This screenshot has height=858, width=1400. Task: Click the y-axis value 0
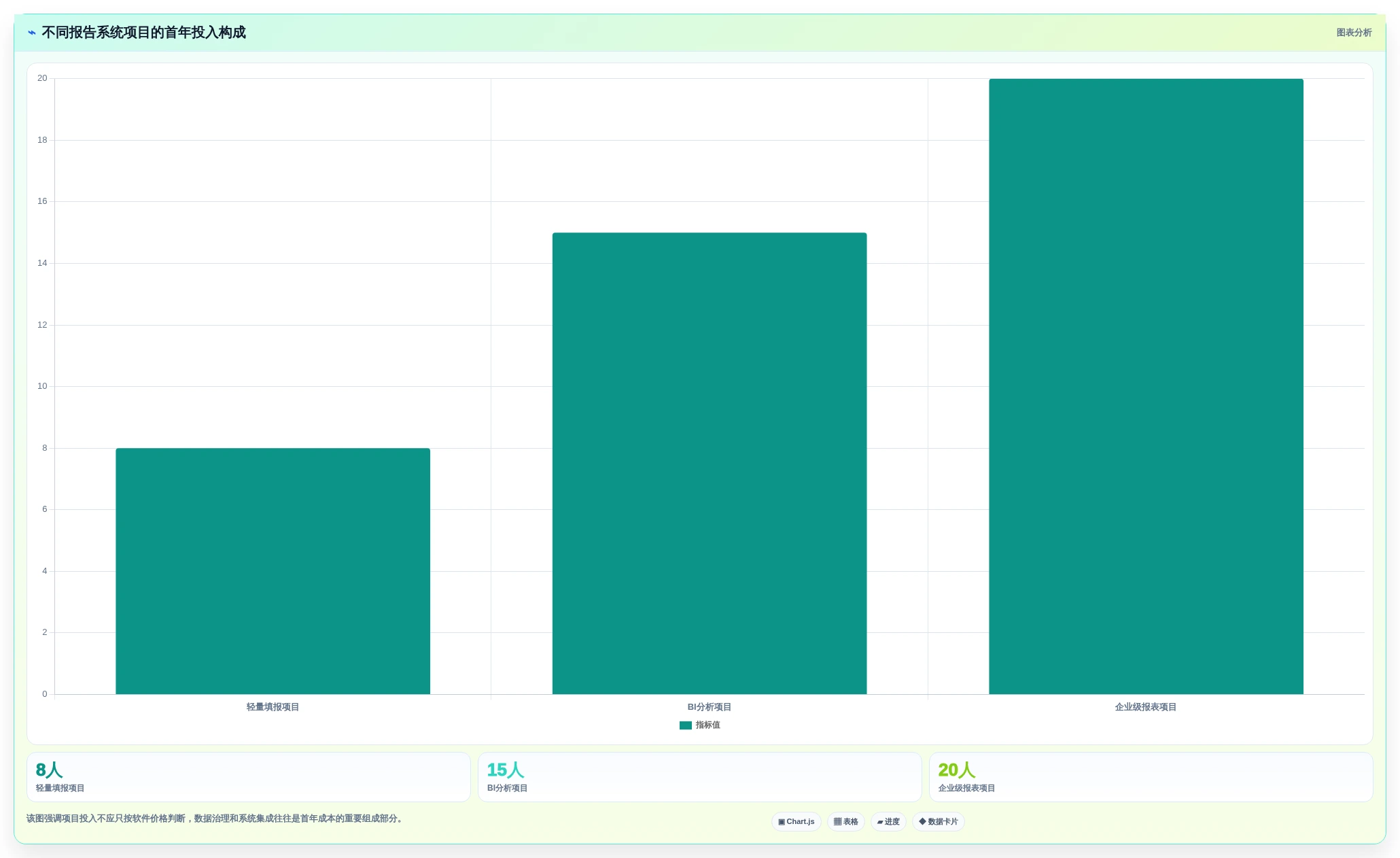(45, 694)
